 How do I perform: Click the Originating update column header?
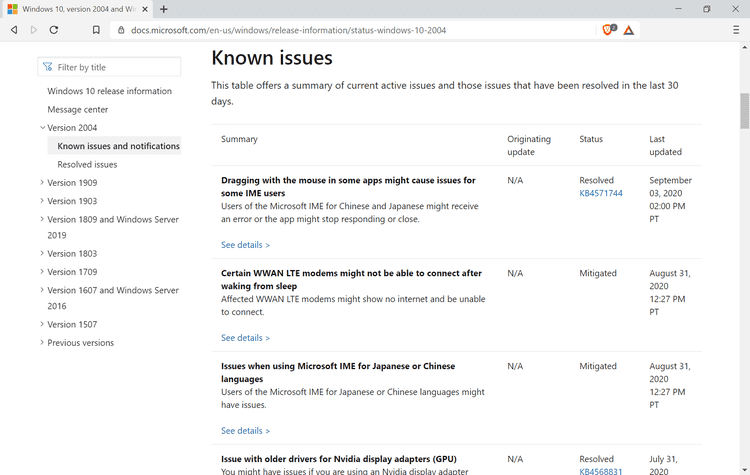pyautogui.click(x=529, y=145)
